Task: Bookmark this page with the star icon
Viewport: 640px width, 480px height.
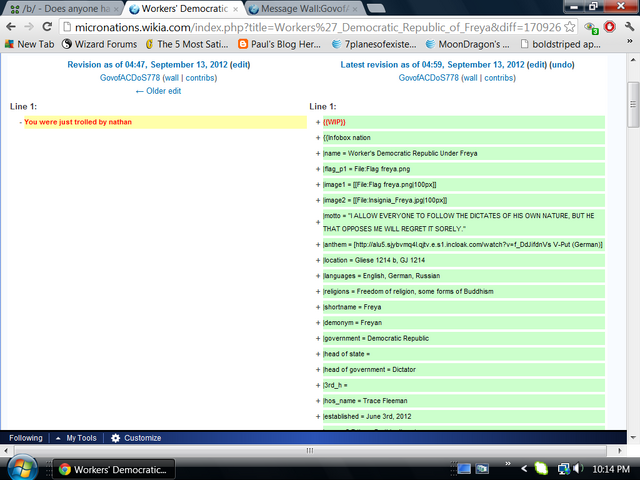Action: pyautogui.click(x=569, y=27)
